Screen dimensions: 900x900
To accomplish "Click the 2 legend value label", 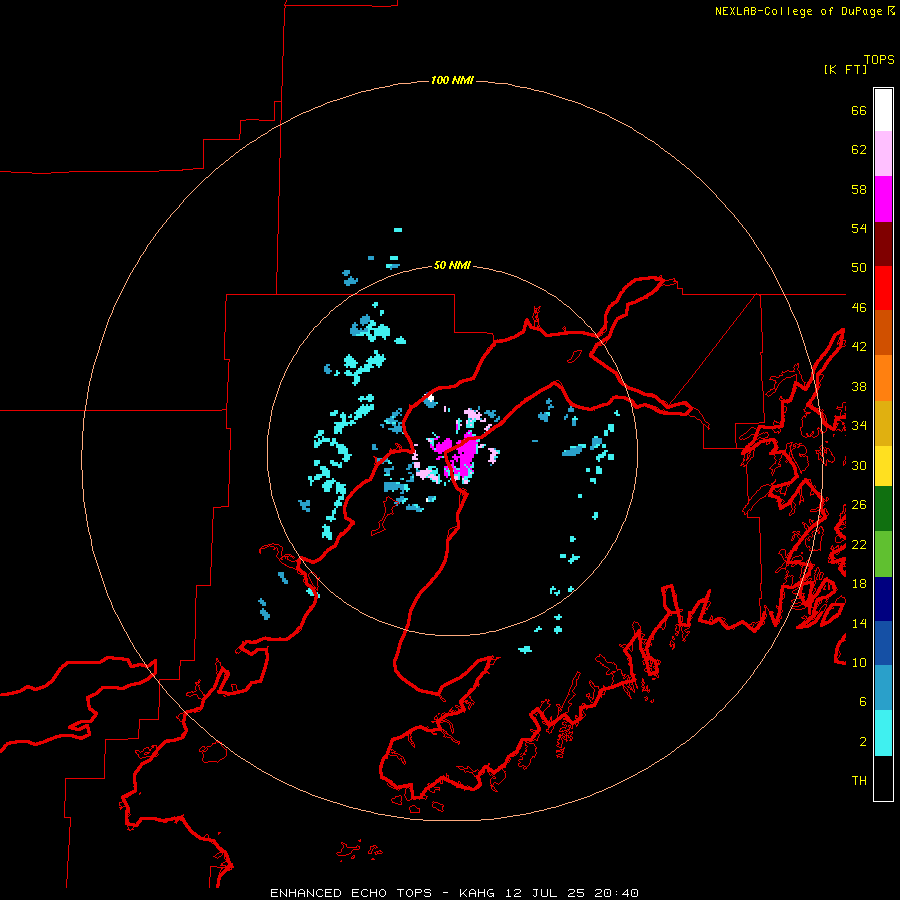I will coord(863,742).
